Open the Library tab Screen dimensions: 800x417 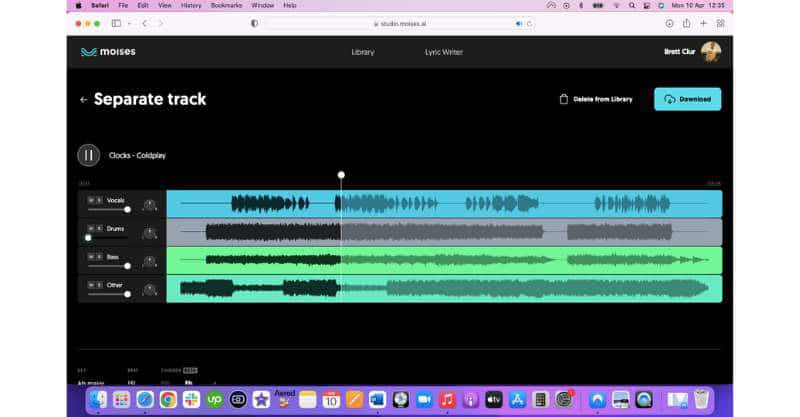tap(363, 52)
